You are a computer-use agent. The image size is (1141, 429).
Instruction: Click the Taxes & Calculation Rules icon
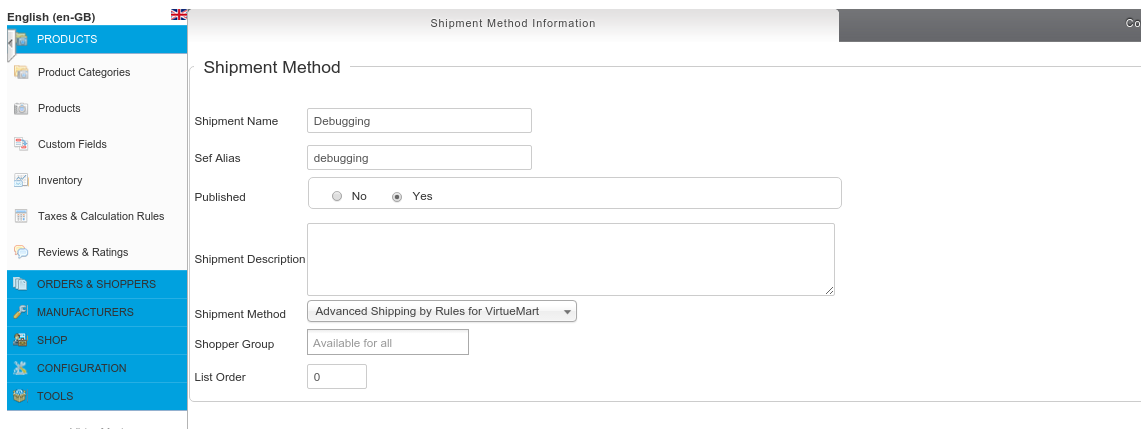(21, 216)
